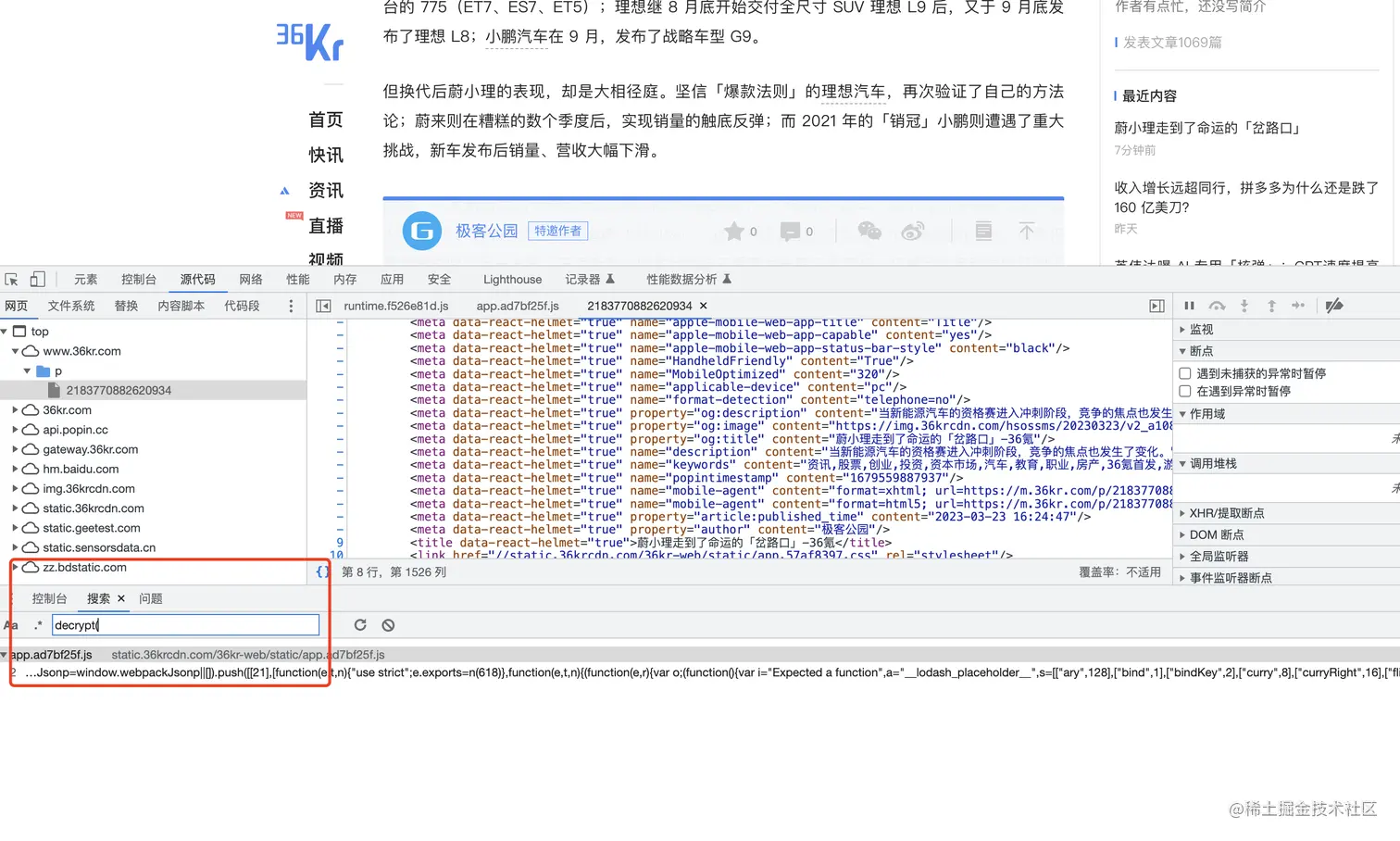Open the 性能 Performance tab
The image size is (1400, 841).
point(298,279)
